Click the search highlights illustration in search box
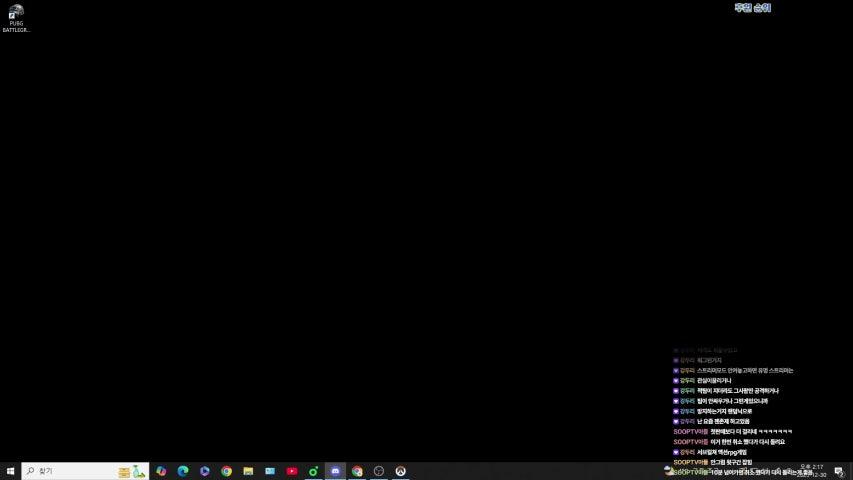 click(132, 471)
